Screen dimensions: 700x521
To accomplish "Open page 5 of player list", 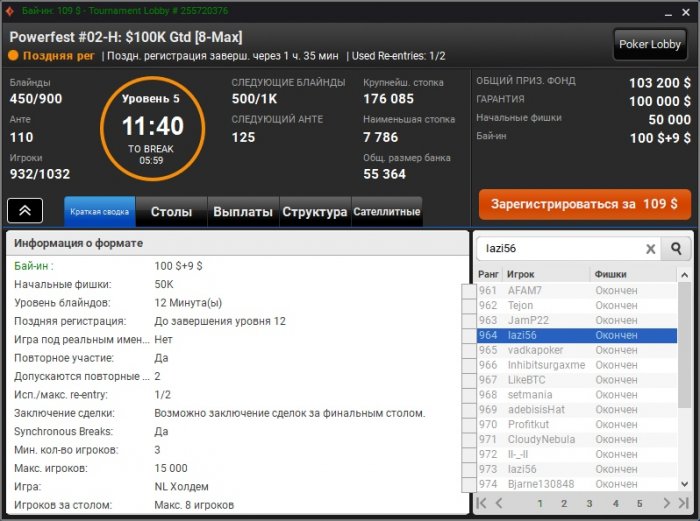I will tap(640, 504).
